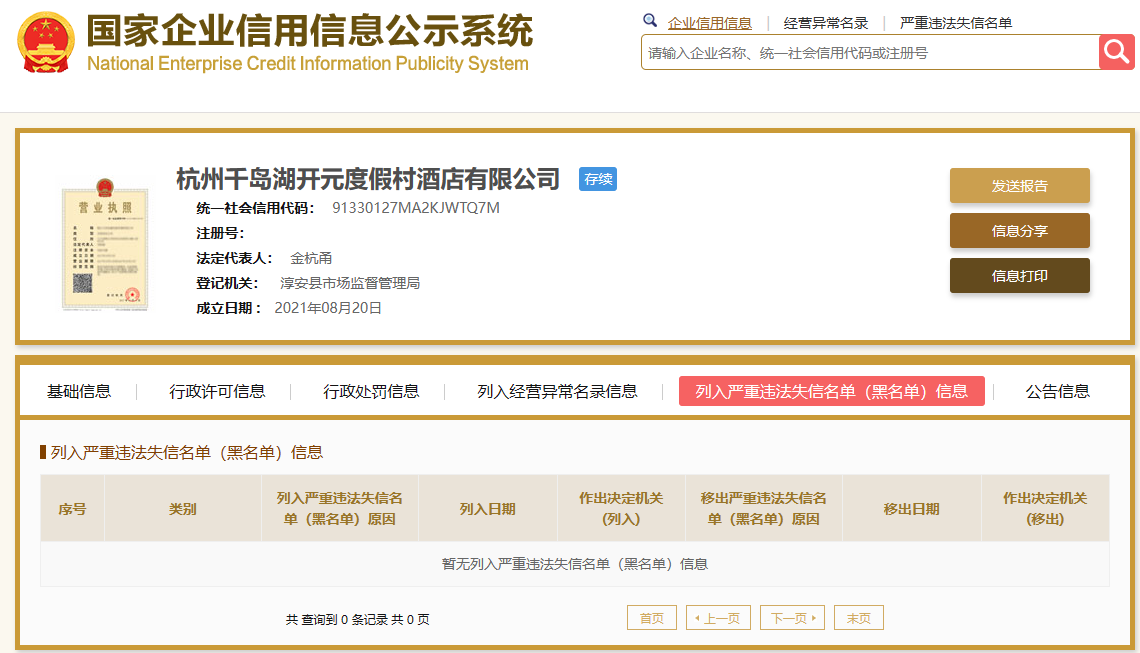The image size is (1140, 653).
Task: Click the 序号 column header
Action: (x=72, y=509)
